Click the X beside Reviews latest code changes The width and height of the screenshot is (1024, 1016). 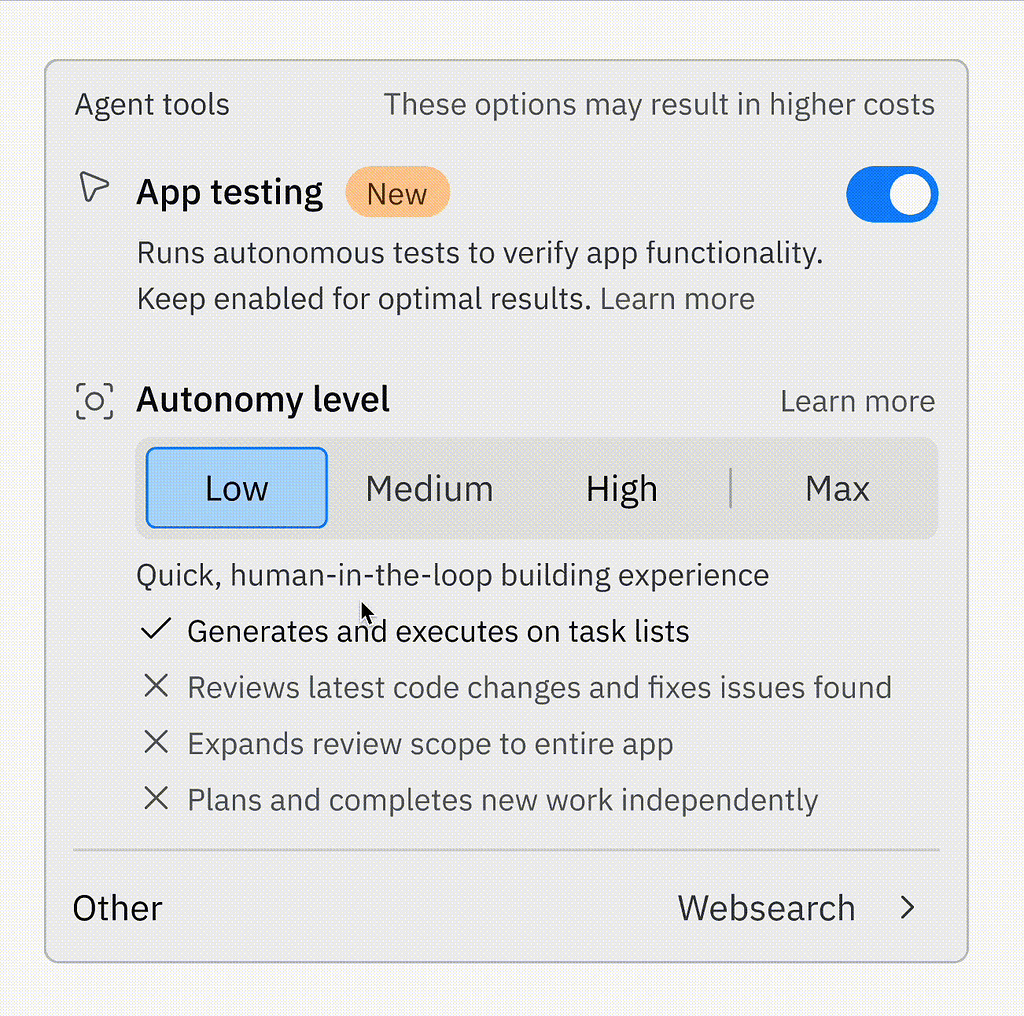coord(156,686)
